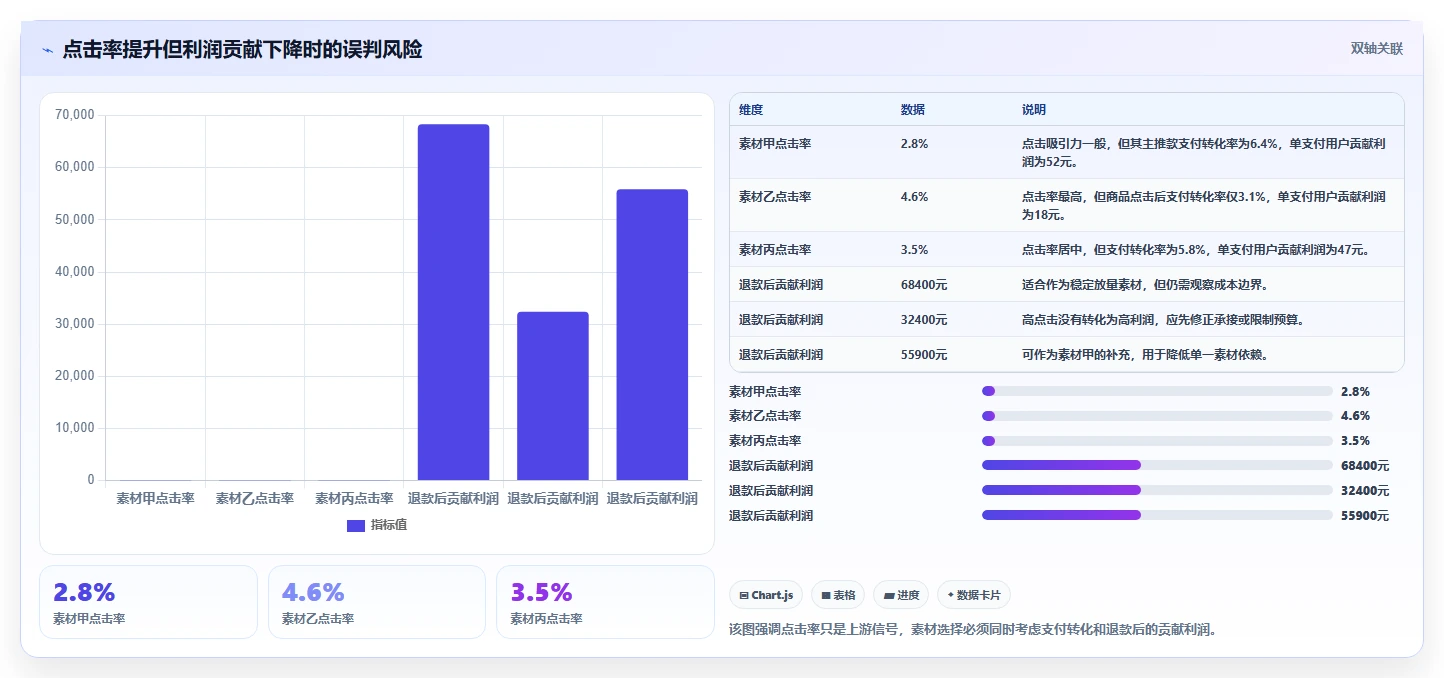
Task: Click progress bar for 素材丙点击率 3.5%
Action: pos(1157,441)
